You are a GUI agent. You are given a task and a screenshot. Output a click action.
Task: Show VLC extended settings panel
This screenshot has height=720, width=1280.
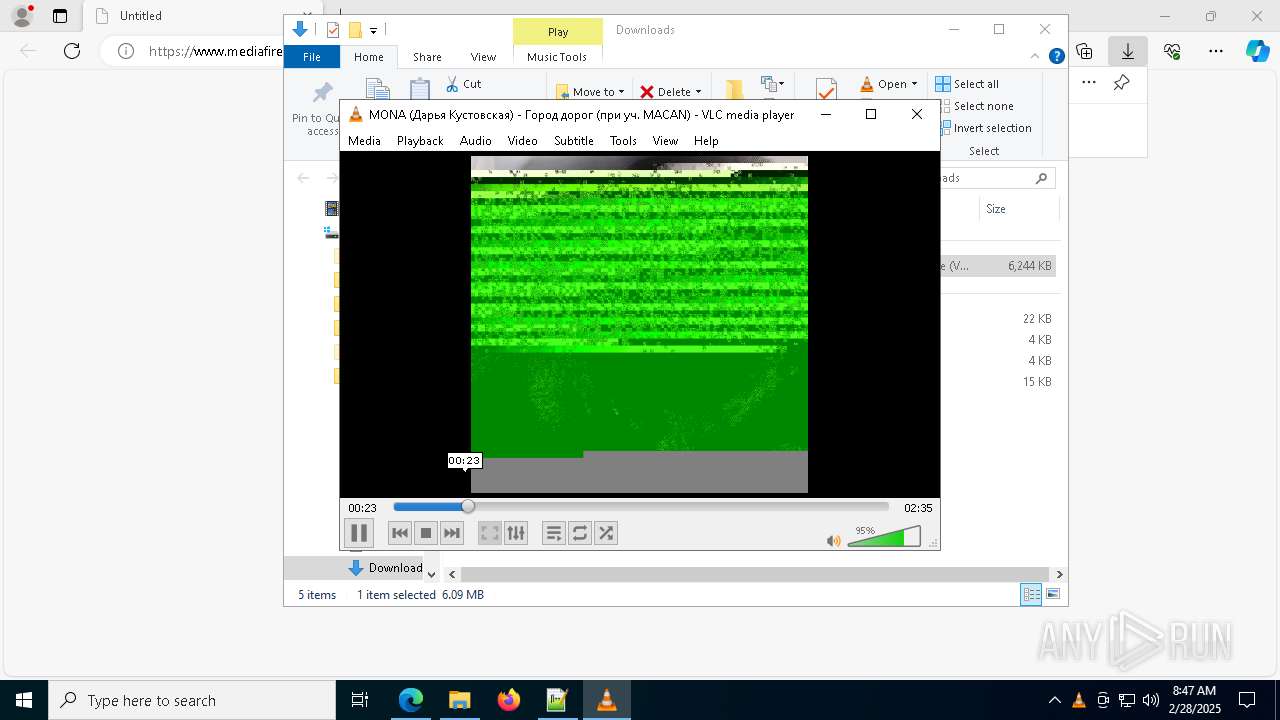pos(515,533)
